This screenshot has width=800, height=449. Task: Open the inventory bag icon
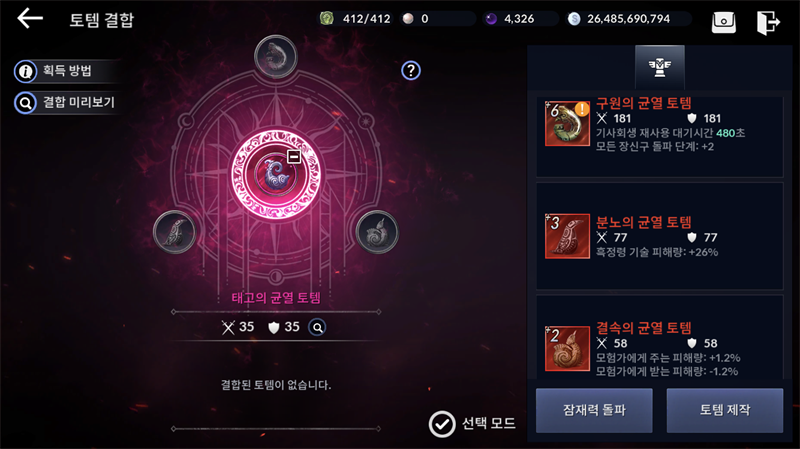[723, 22]
